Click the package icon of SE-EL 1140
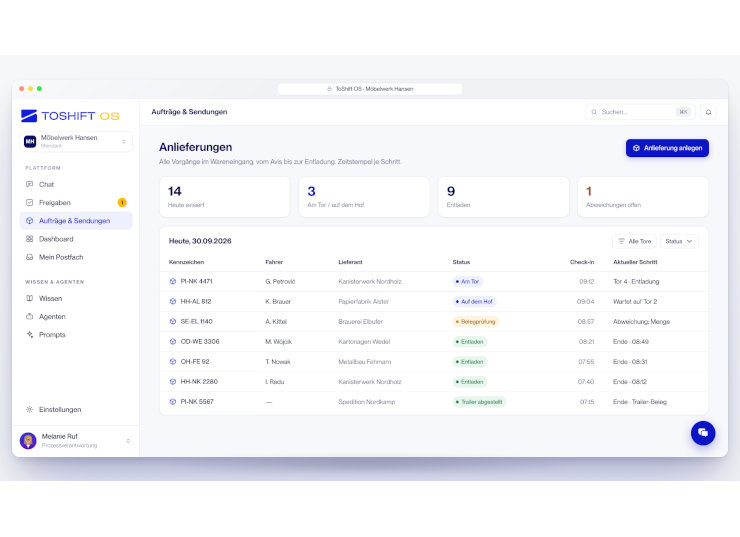Viewport: 740px width, 537px height. point(173,321)
